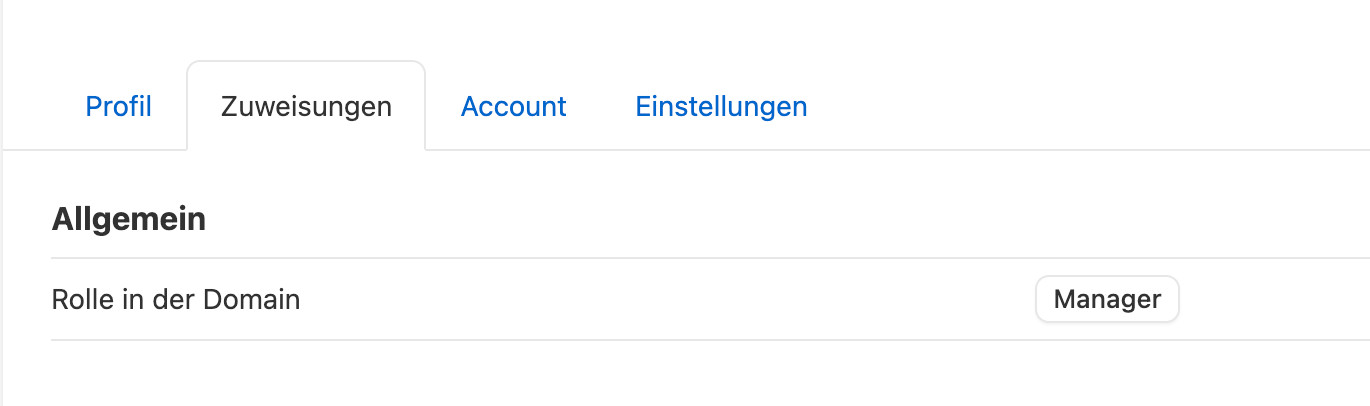Click the text 'Rolle in der Domain'
The width and height of the screenshot is (1370, 406).
(x=176, y=299)
